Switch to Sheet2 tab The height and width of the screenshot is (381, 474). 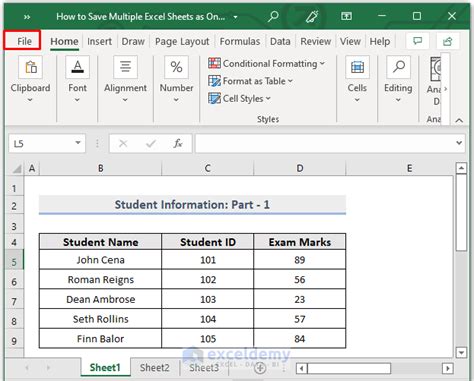[155, 368]
